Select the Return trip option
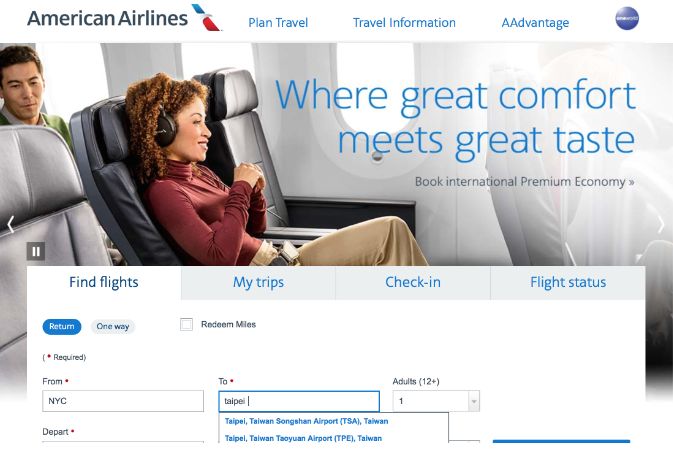The height and width of the screenshot is (450, 673). point(62,326)
